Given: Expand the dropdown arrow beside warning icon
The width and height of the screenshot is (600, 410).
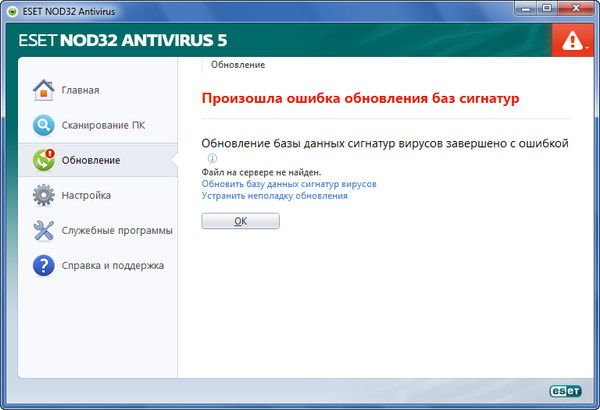Looking at the screenshot, I should tap(587, 48).
